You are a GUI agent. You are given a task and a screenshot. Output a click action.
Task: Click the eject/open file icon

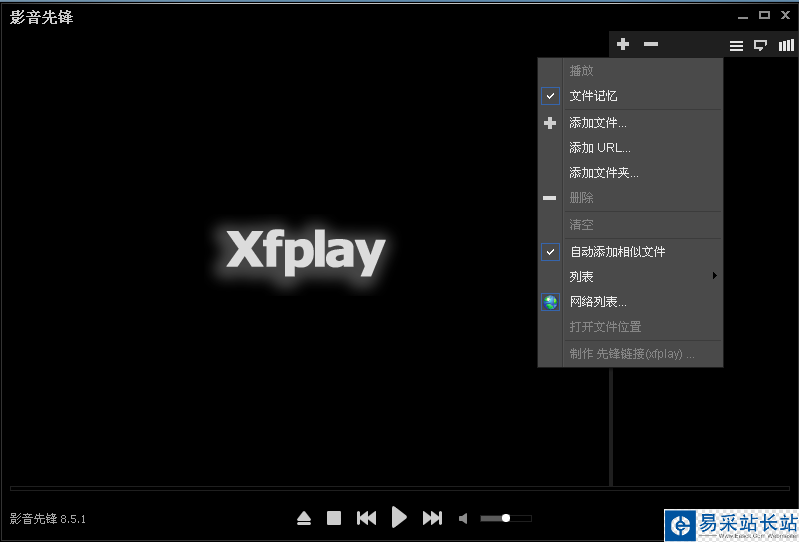pyautogui.click(x=304, y=518)
